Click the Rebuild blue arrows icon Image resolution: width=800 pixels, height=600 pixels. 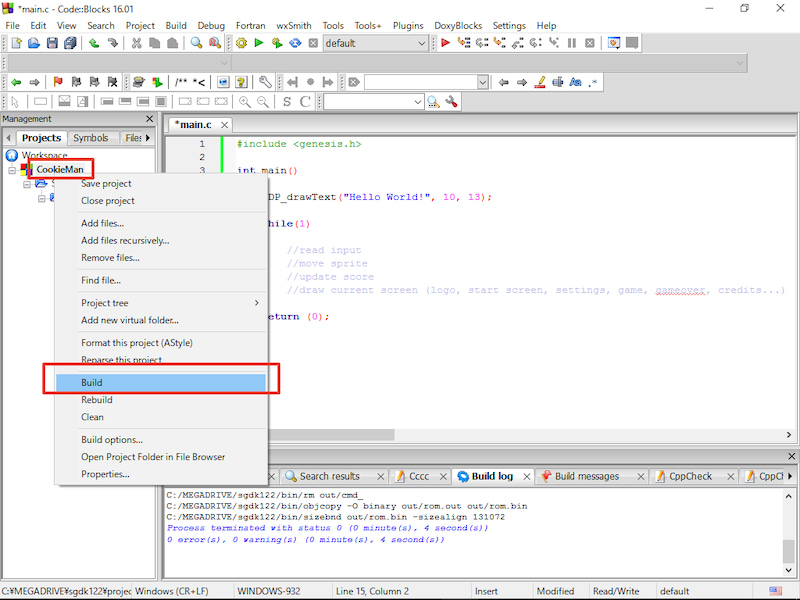[295, 43]
